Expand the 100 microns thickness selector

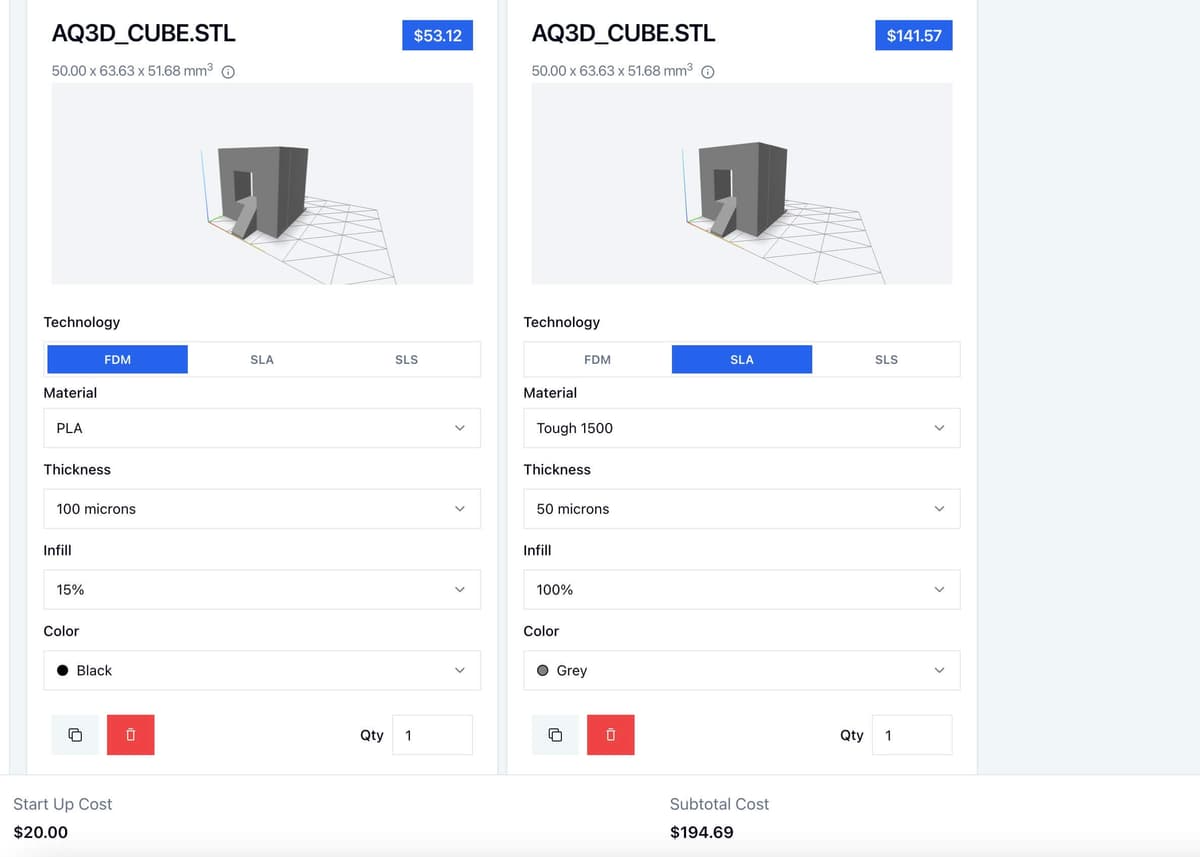262,508
